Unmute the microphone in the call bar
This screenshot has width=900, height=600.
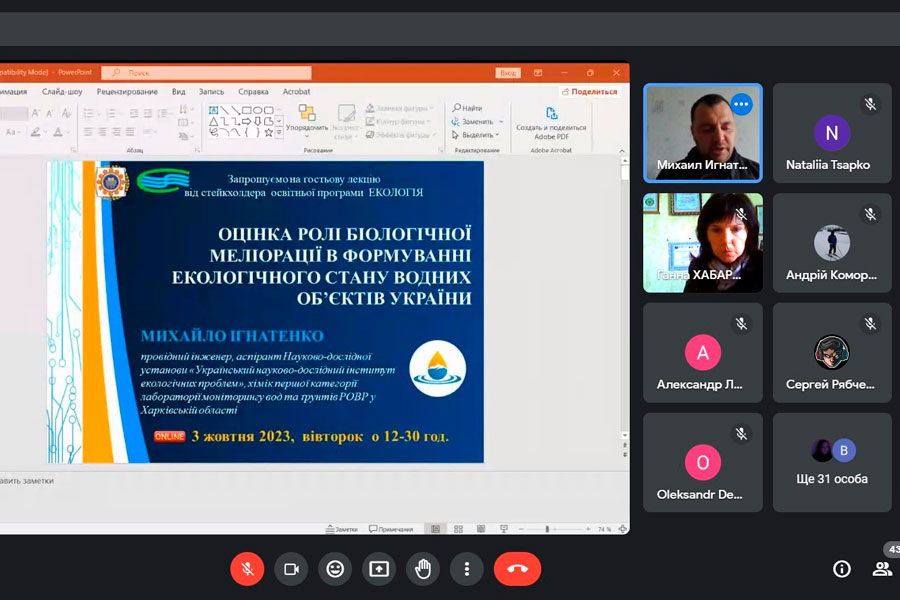click(x=247, y=569)
